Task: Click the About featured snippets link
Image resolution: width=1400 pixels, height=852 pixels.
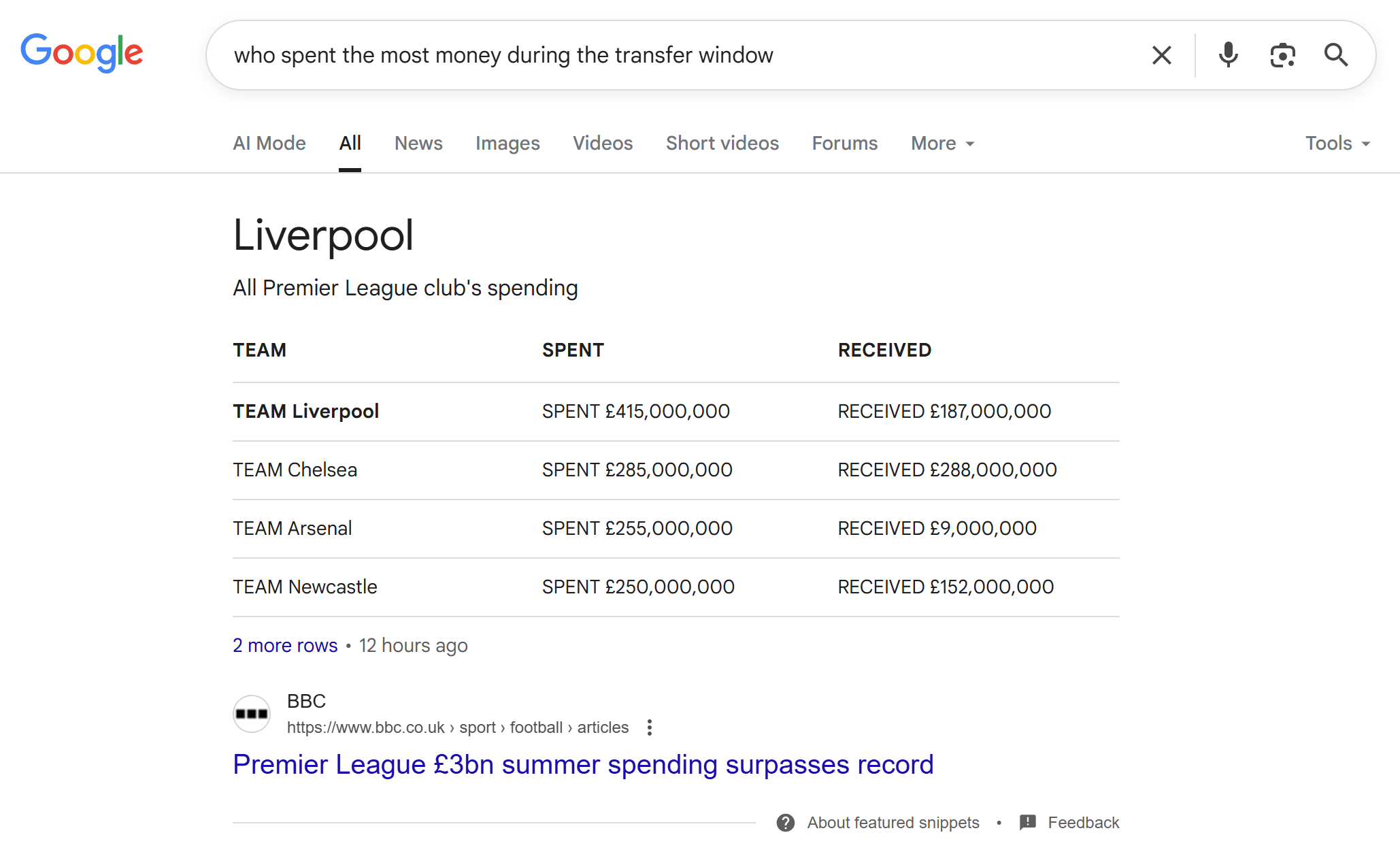Action: coord(893,823)
